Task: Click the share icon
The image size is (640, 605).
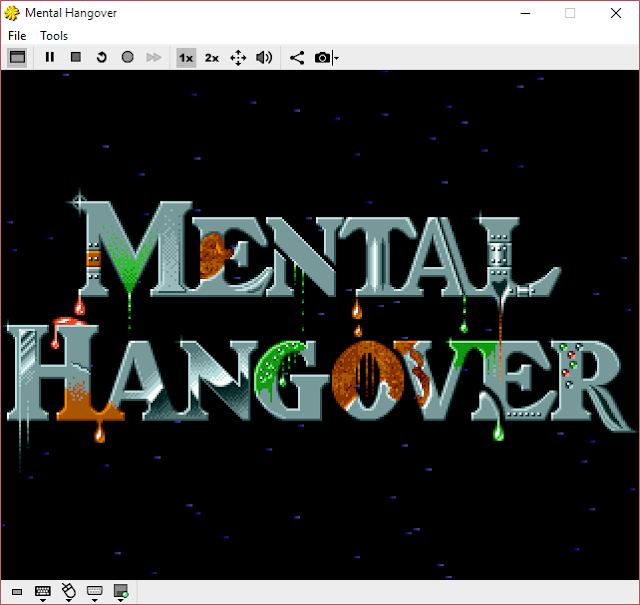Action: pyautogui.click(x=297, y=58)
